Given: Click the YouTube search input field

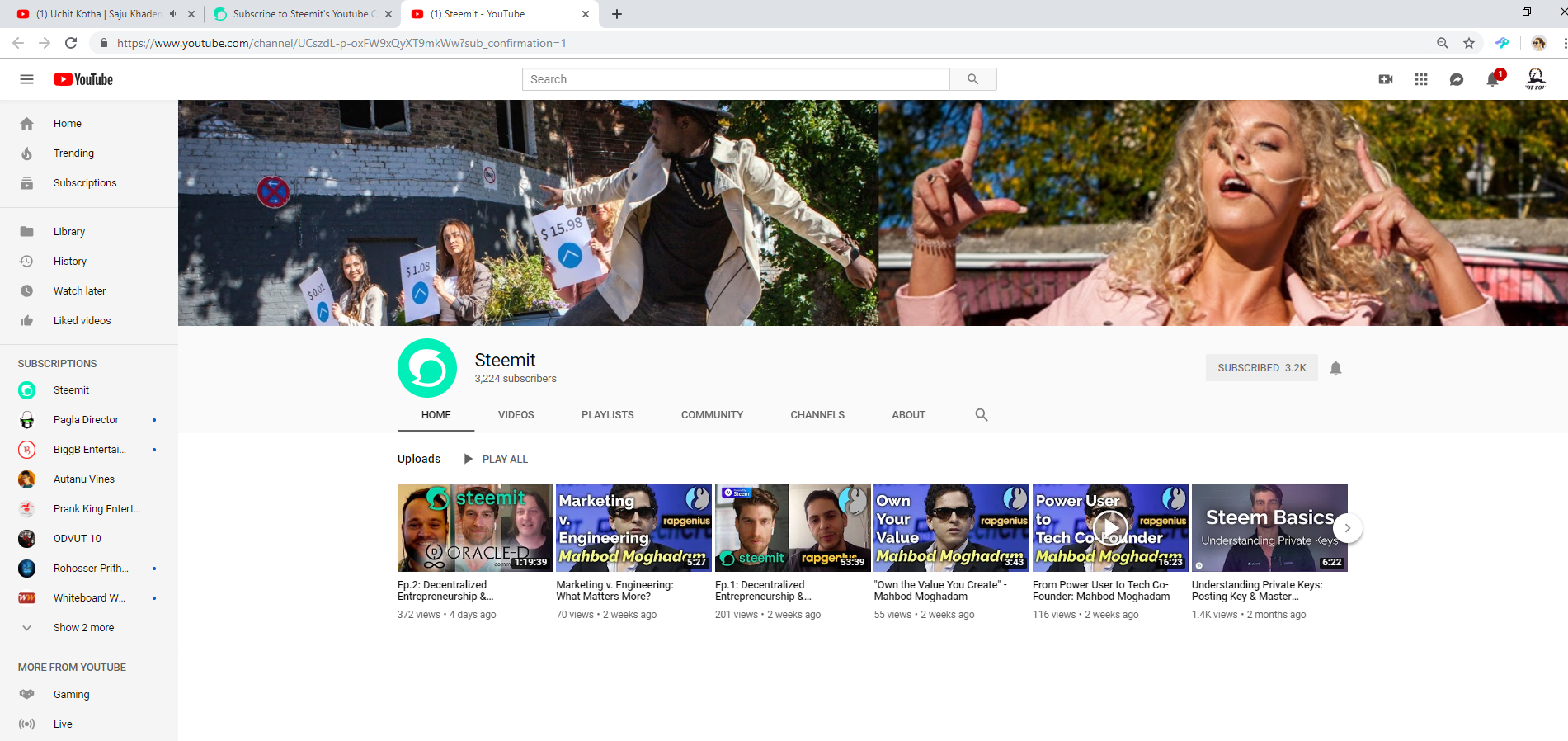Looking at the screenshot, I should tap(736, 79).
